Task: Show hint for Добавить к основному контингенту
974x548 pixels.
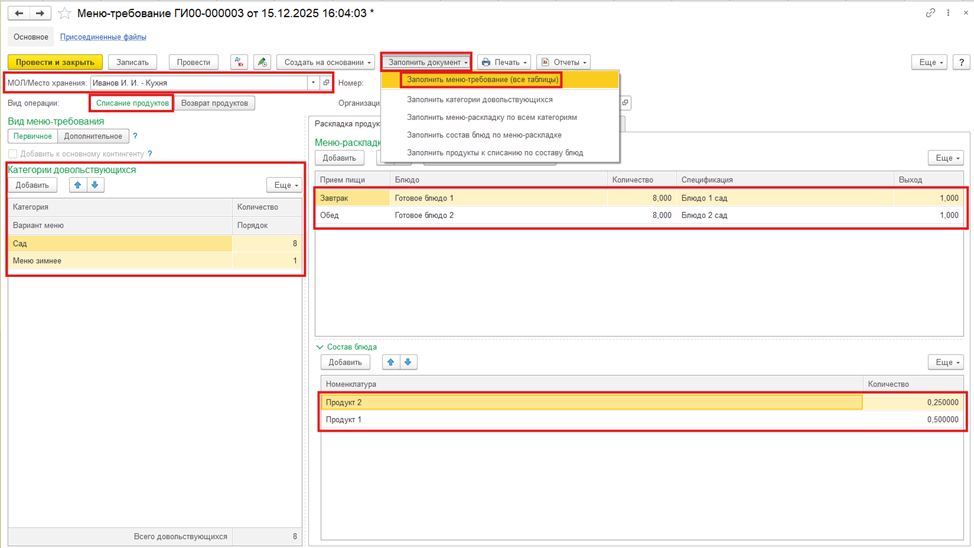Action: 150,153
